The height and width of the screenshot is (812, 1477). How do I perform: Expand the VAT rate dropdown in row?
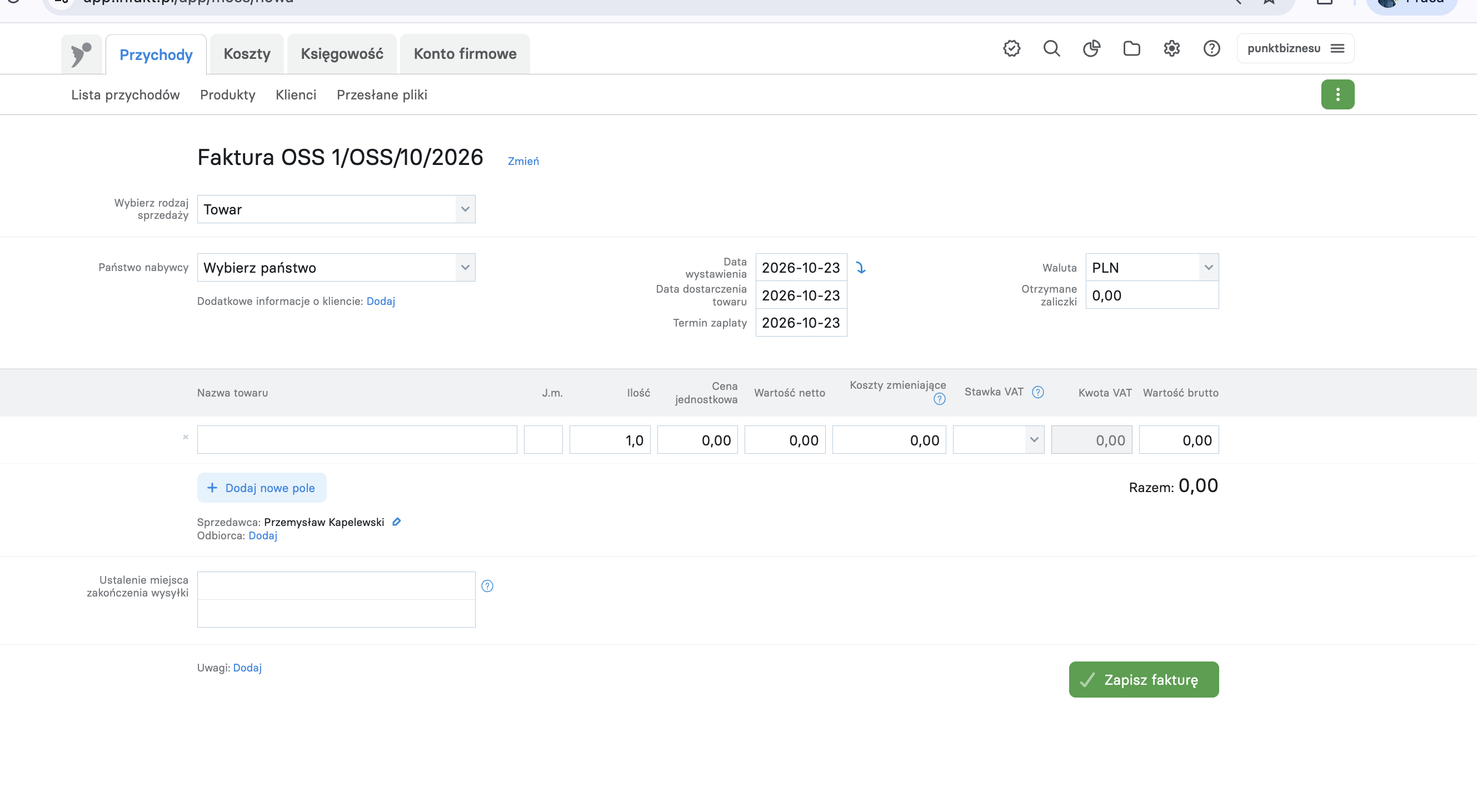[x=998, y=440]
